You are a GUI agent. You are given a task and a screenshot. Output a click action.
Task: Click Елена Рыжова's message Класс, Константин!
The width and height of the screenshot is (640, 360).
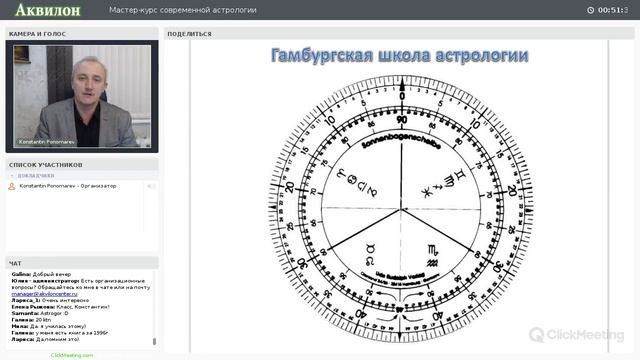(x=60, y=307)
